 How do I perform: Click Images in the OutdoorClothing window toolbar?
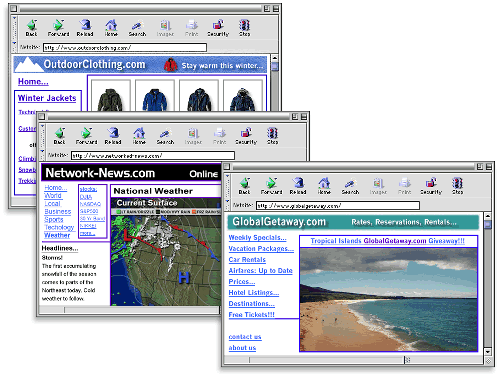(165, 28)
